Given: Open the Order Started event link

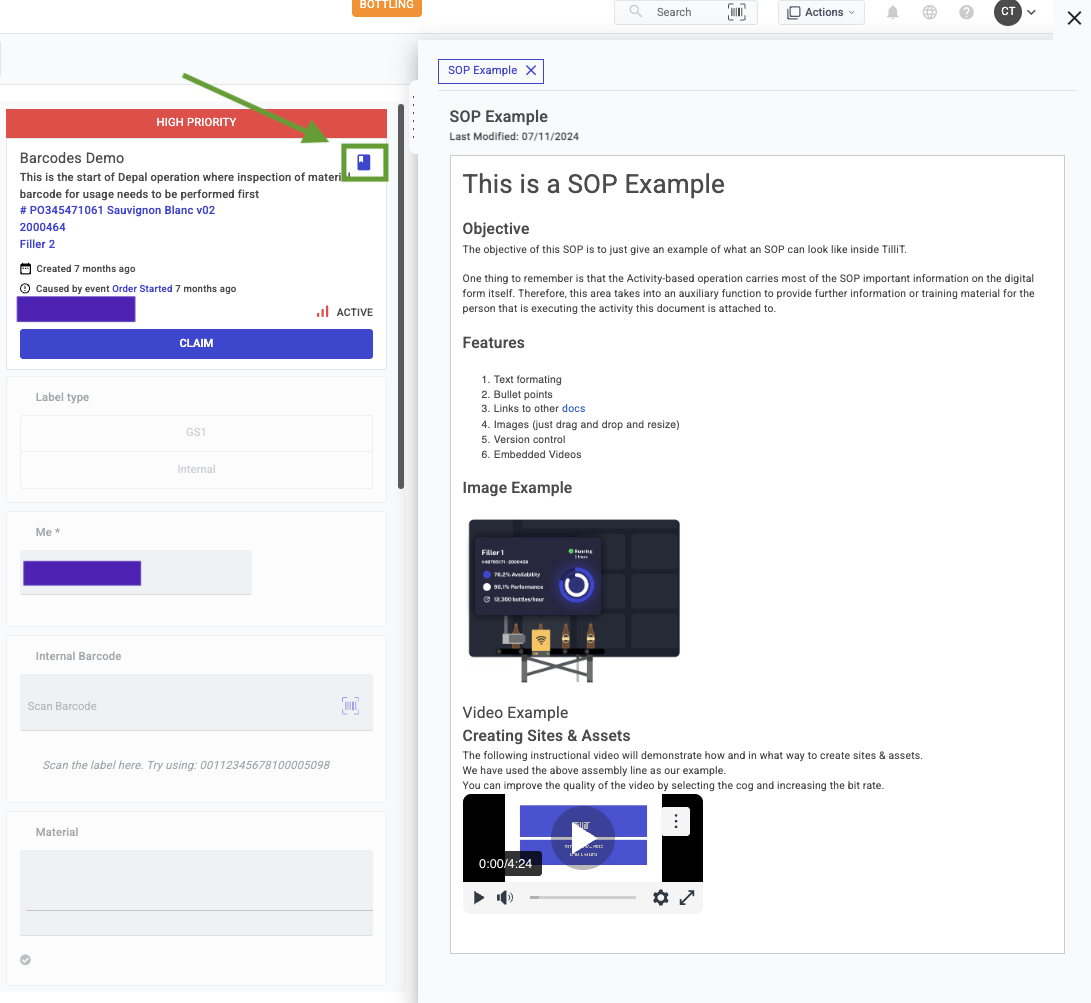Looking at the screenshot, I should click(x=142, y=289).
